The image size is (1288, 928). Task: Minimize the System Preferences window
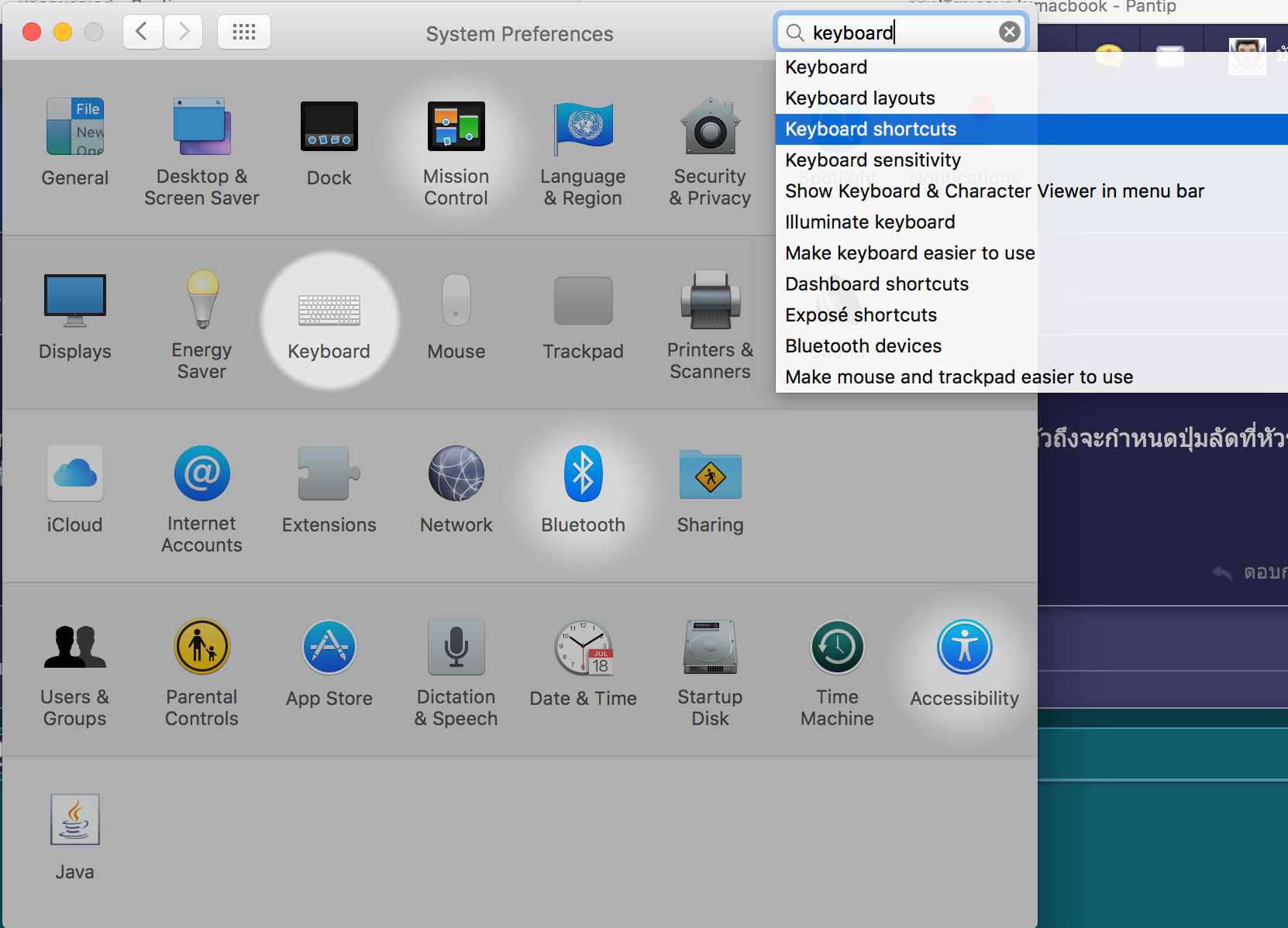[x=63, y=32]
